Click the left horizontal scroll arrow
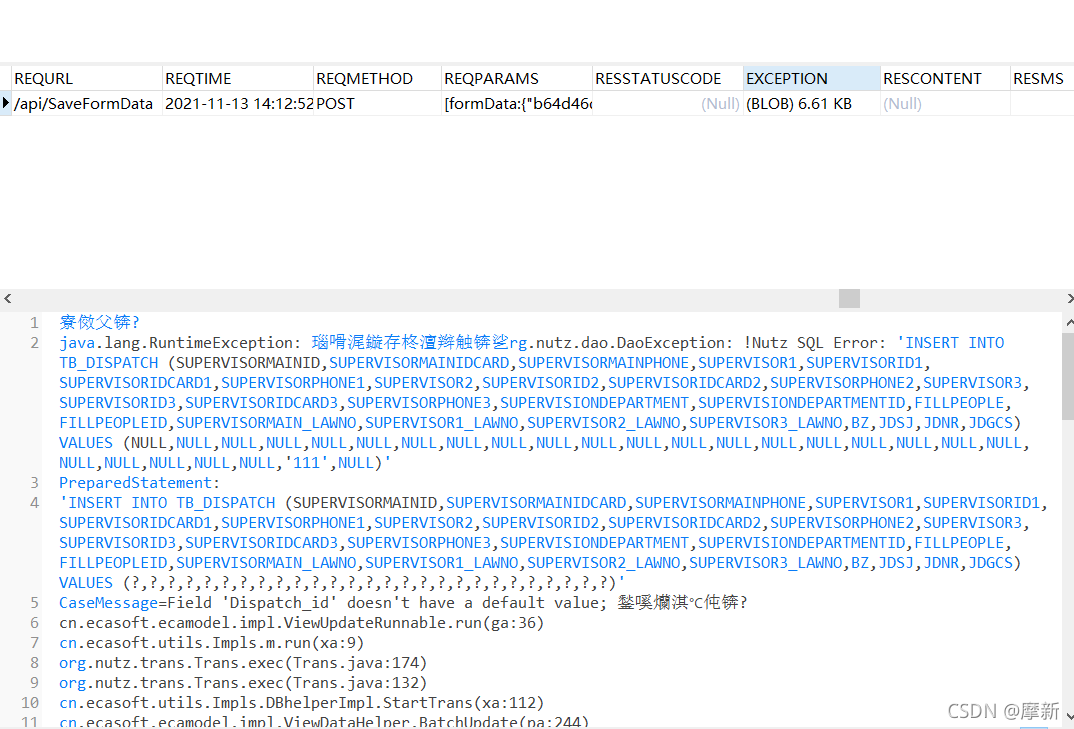The width and height of the screenshot is (1074, 729). (x=8, y=297)
